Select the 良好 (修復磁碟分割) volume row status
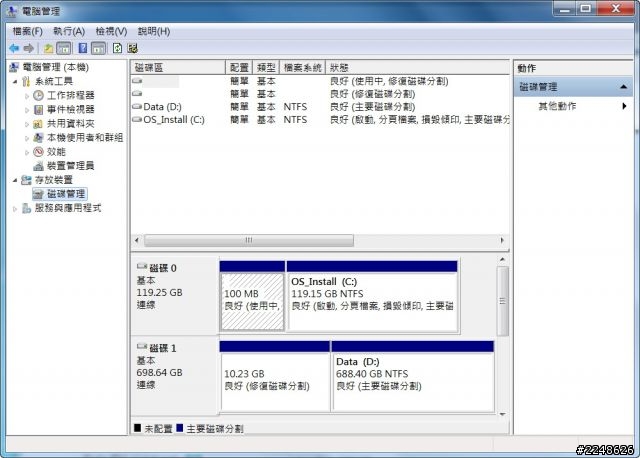 pyautogui.click(x=372, y=94)
